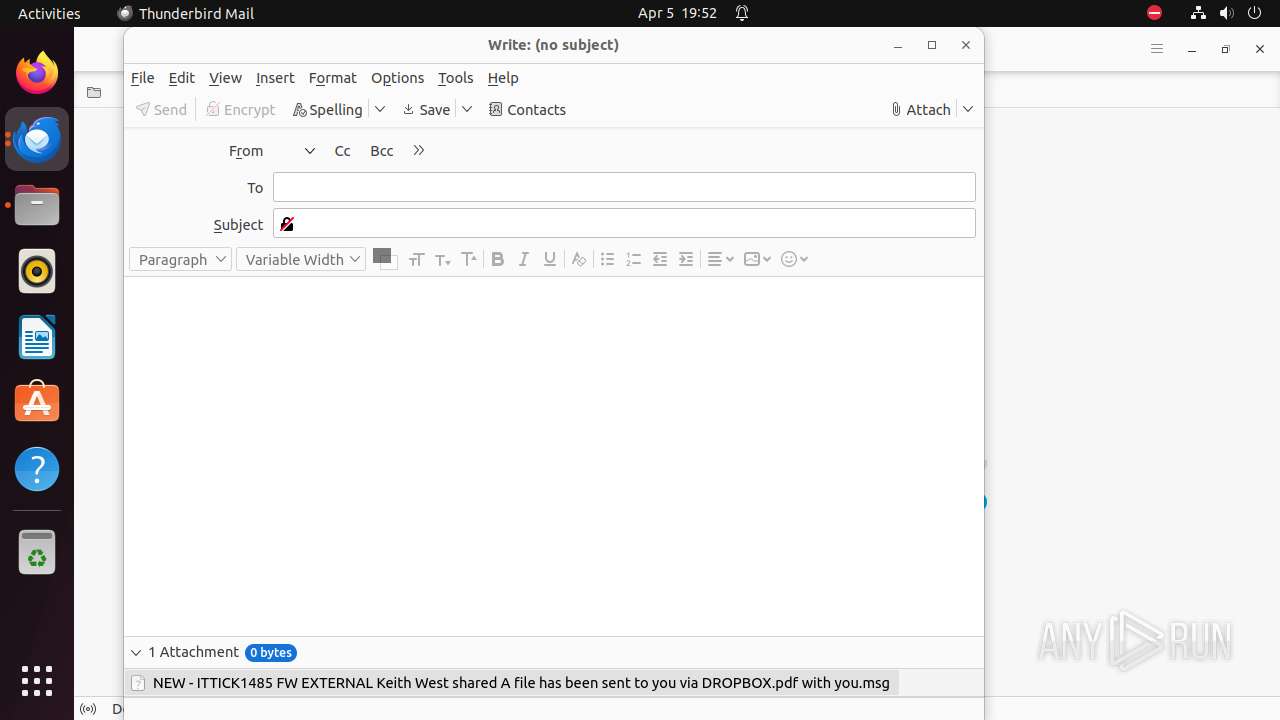This screenshot has width=1280, height=720.
Task: Run the Spelling check
Action: click(328, 109)
